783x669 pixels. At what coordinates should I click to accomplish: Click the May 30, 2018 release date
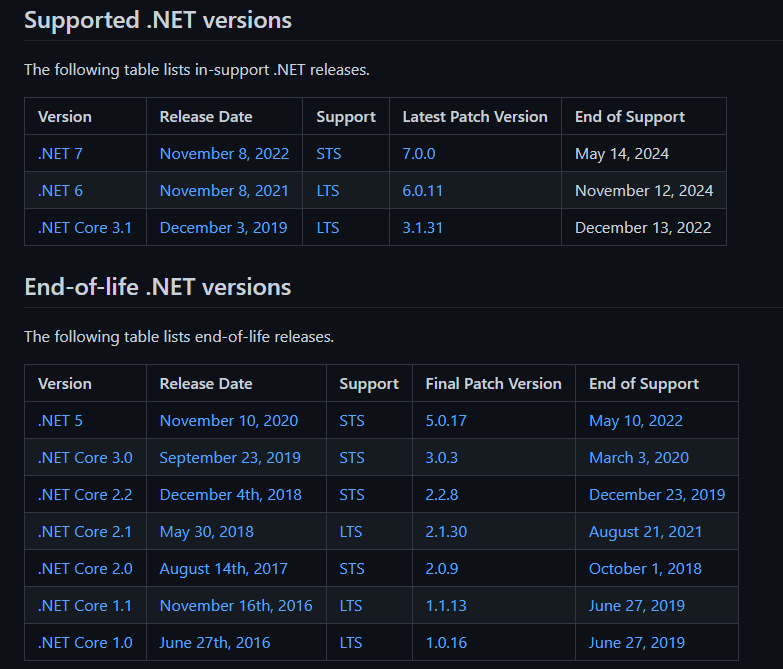pos(206,532)
